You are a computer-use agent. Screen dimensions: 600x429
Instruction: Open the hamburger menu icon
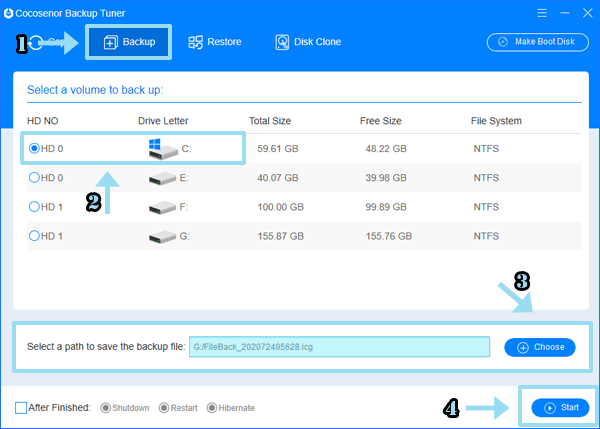click(x=542, y=13)
